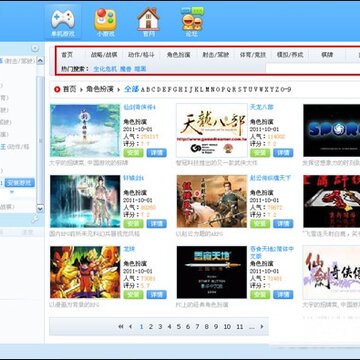Click blue details button for 天龙八部
The image size is (360, 360).
(283, 153)
